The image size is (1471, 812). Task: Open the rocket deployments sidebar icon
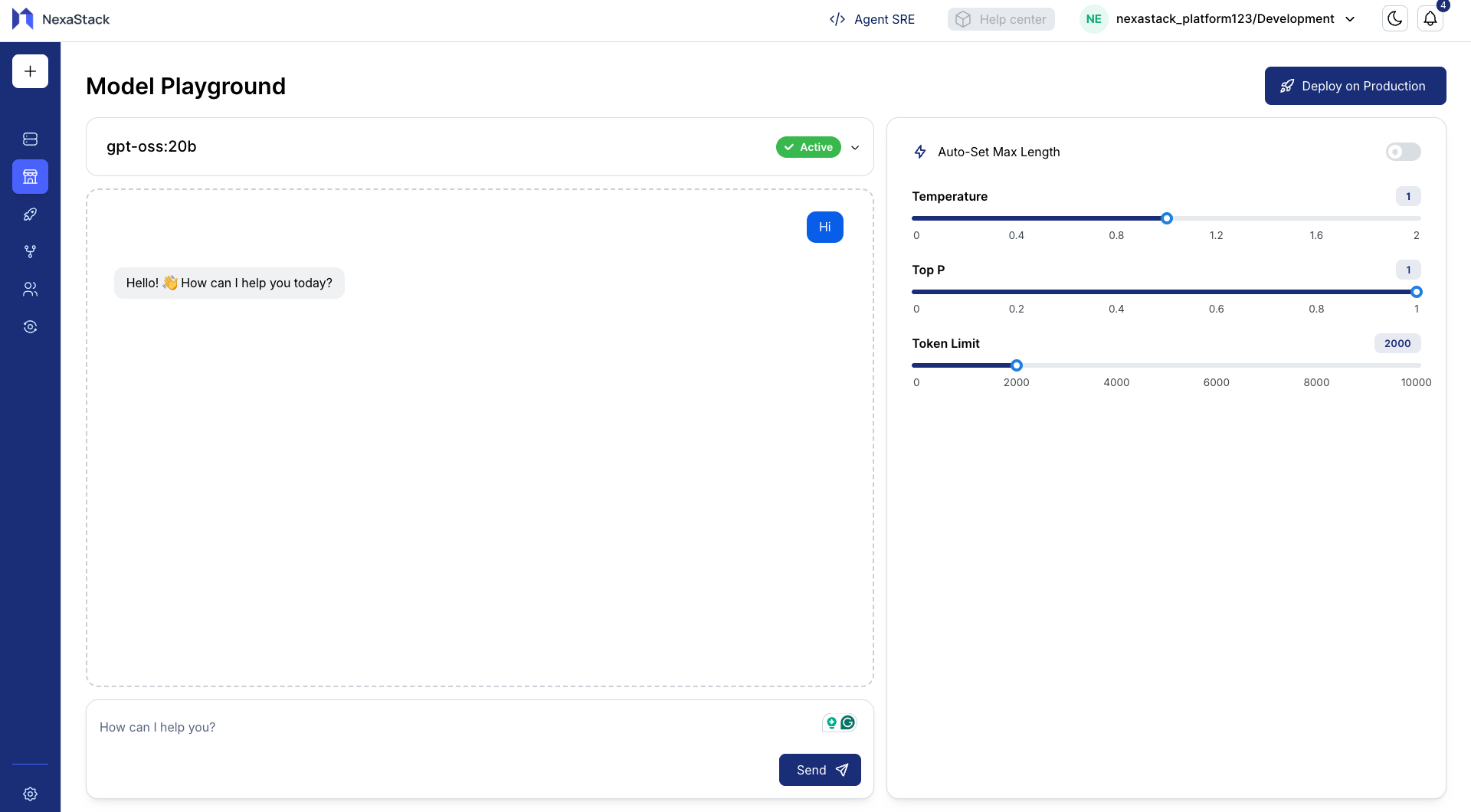point(30,214)
